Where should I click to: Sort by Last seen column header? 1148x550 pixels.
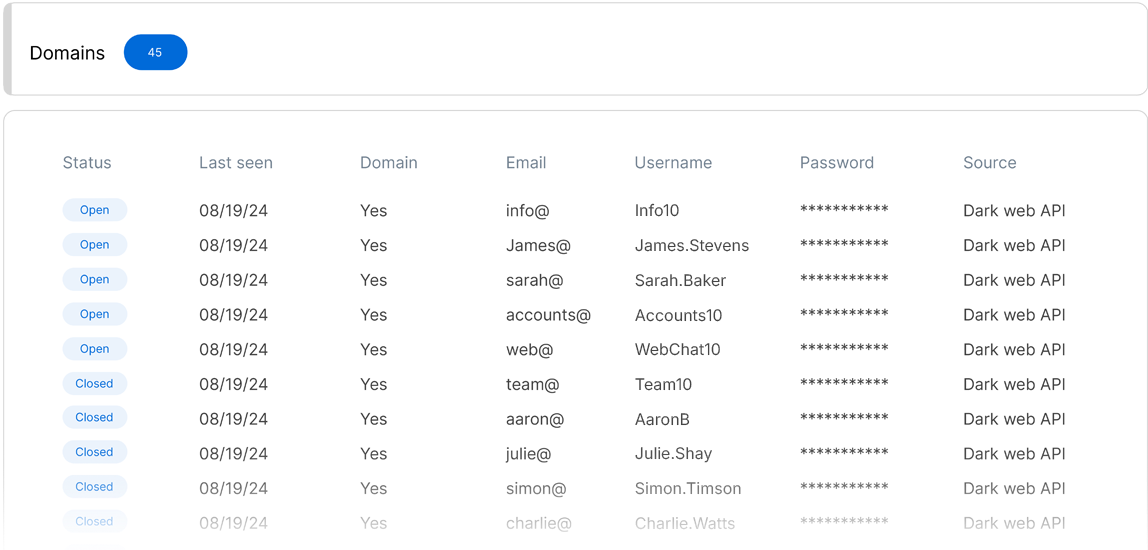236,163
